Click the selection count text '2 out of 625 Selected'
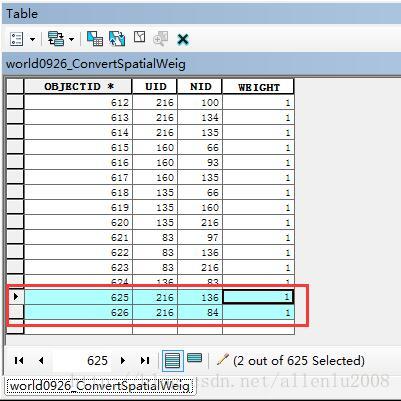The image size is (401, 401). tap(299, 361)
